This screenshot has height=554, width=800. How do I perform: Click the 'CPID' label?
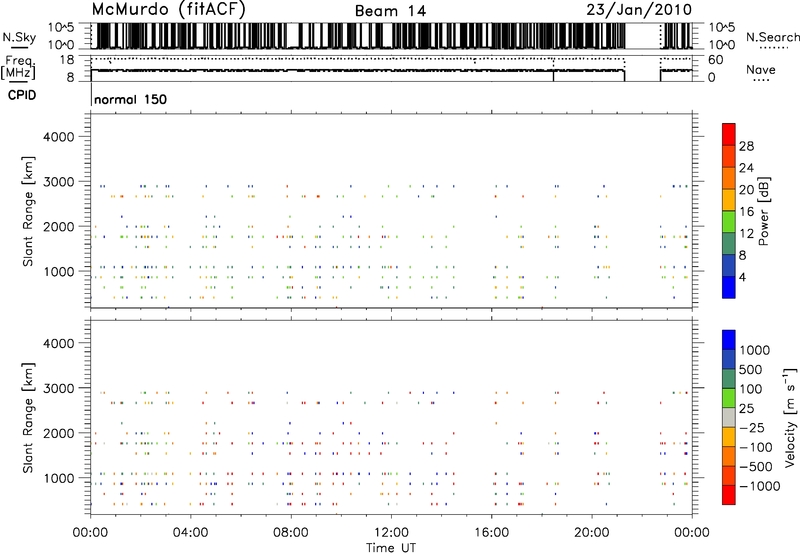point(22,95)
